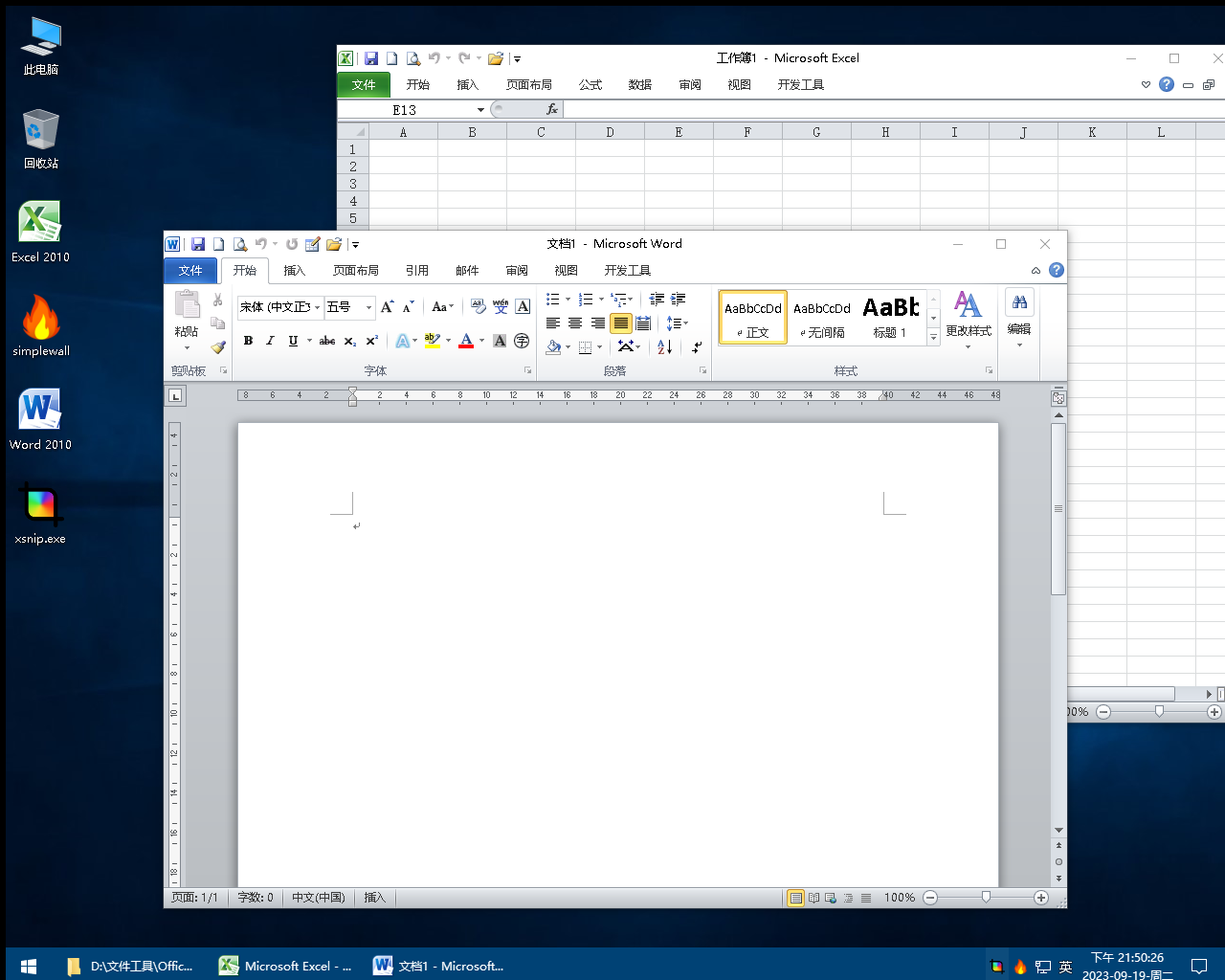Image resolution: width=1225 pixels, height=980 pixels.
Task: Open the line spacing dropdown
Action: click(x=677, y=323)
